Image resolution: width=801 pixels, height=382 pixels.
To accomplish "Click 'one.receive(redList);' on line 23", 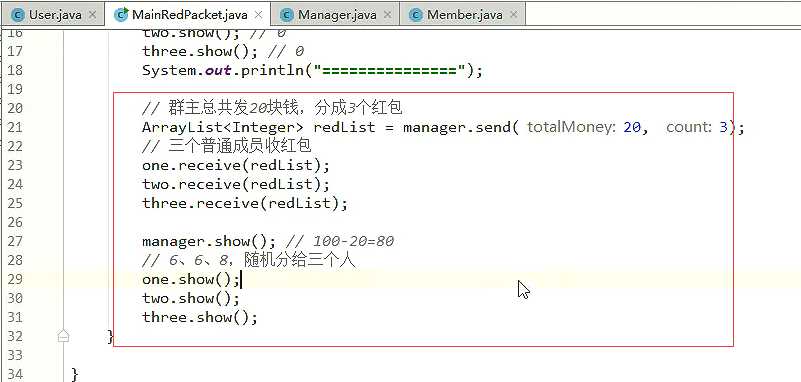I will (236, 165).
